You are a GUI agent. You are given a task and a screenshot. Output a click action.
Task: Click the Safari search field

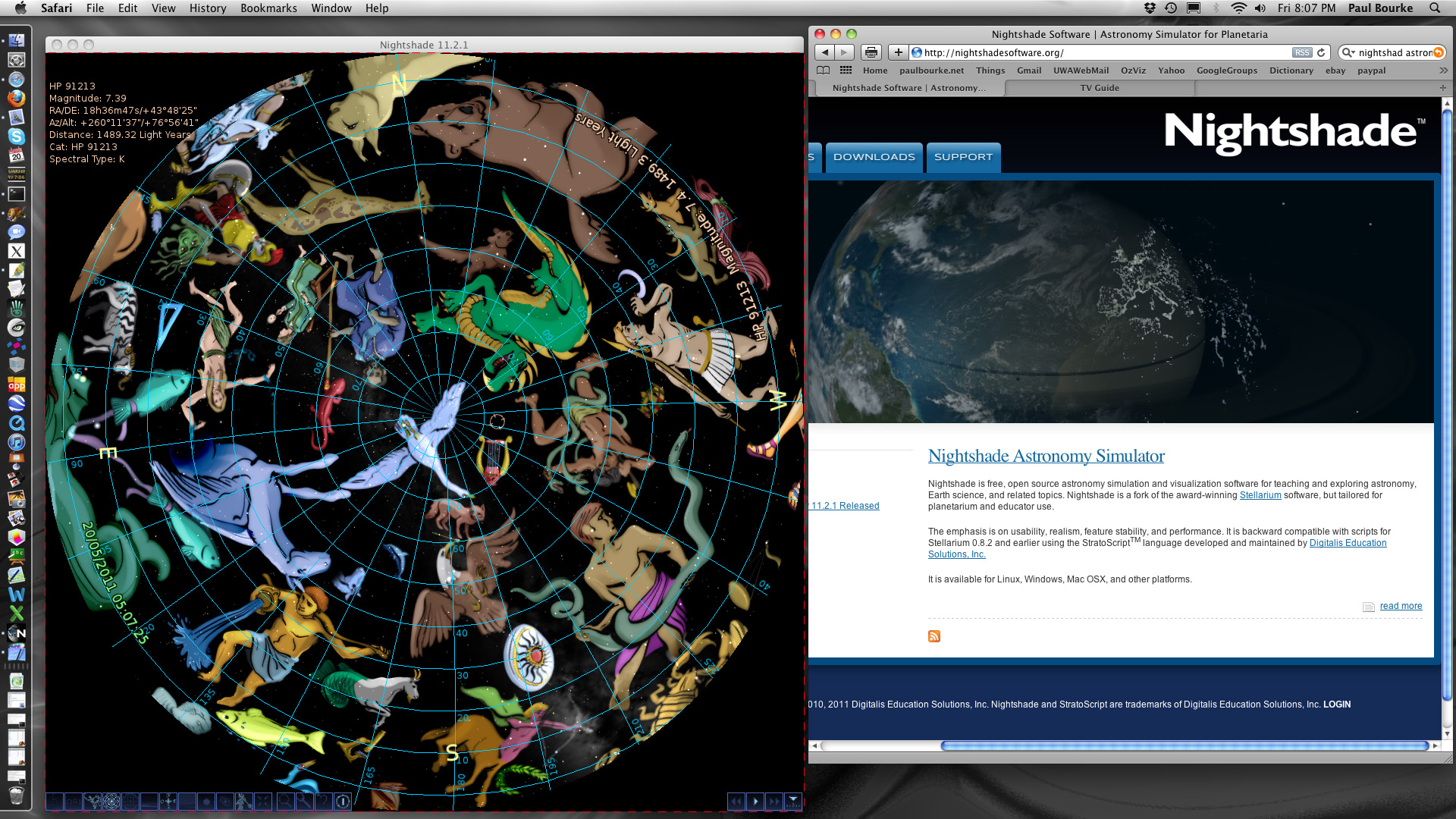[x=1394, y=52]
